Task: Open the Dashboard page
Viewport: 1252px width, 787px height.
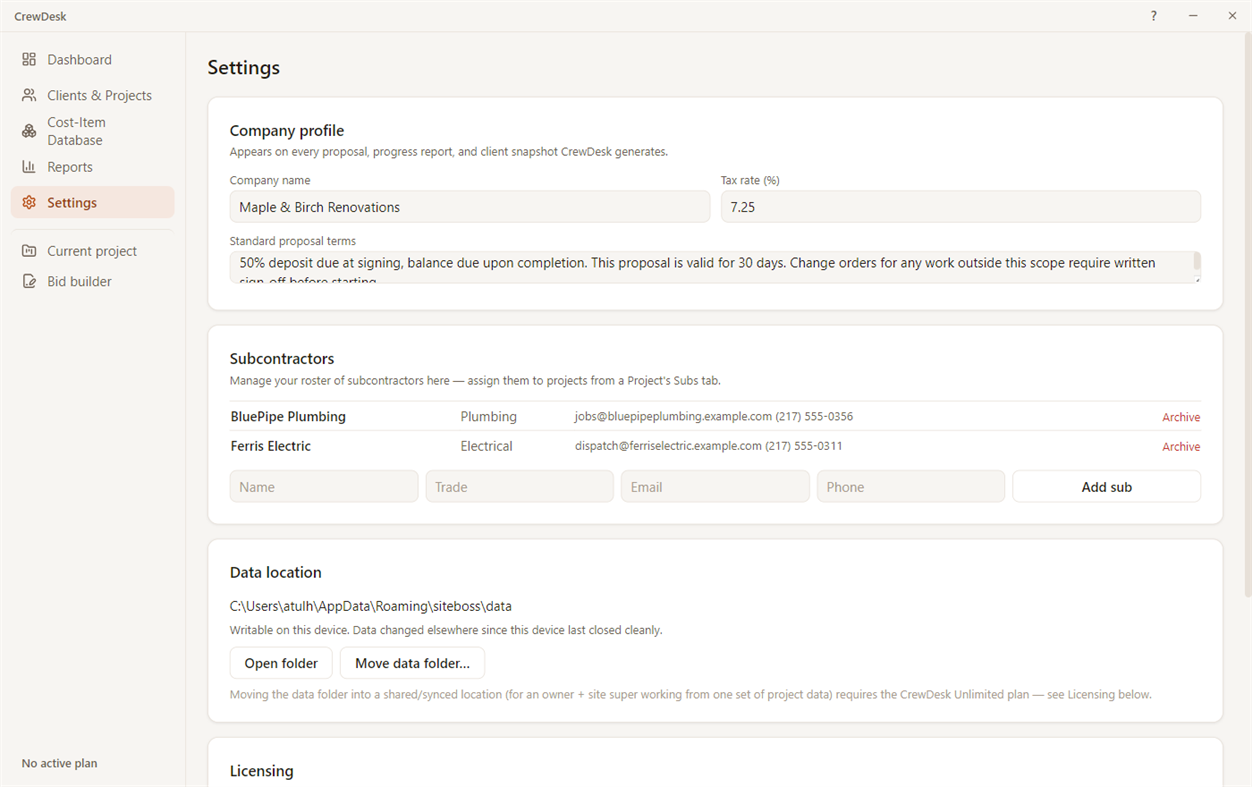Action: tap(92, 60)
